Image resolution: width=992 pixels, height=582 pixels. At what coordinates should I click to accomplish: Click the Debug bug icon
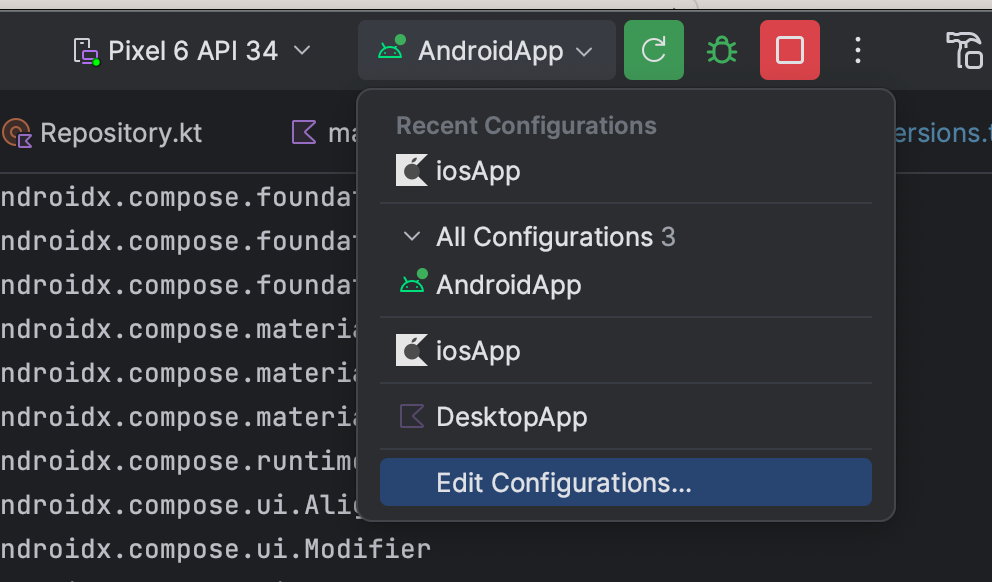point(721,50)
